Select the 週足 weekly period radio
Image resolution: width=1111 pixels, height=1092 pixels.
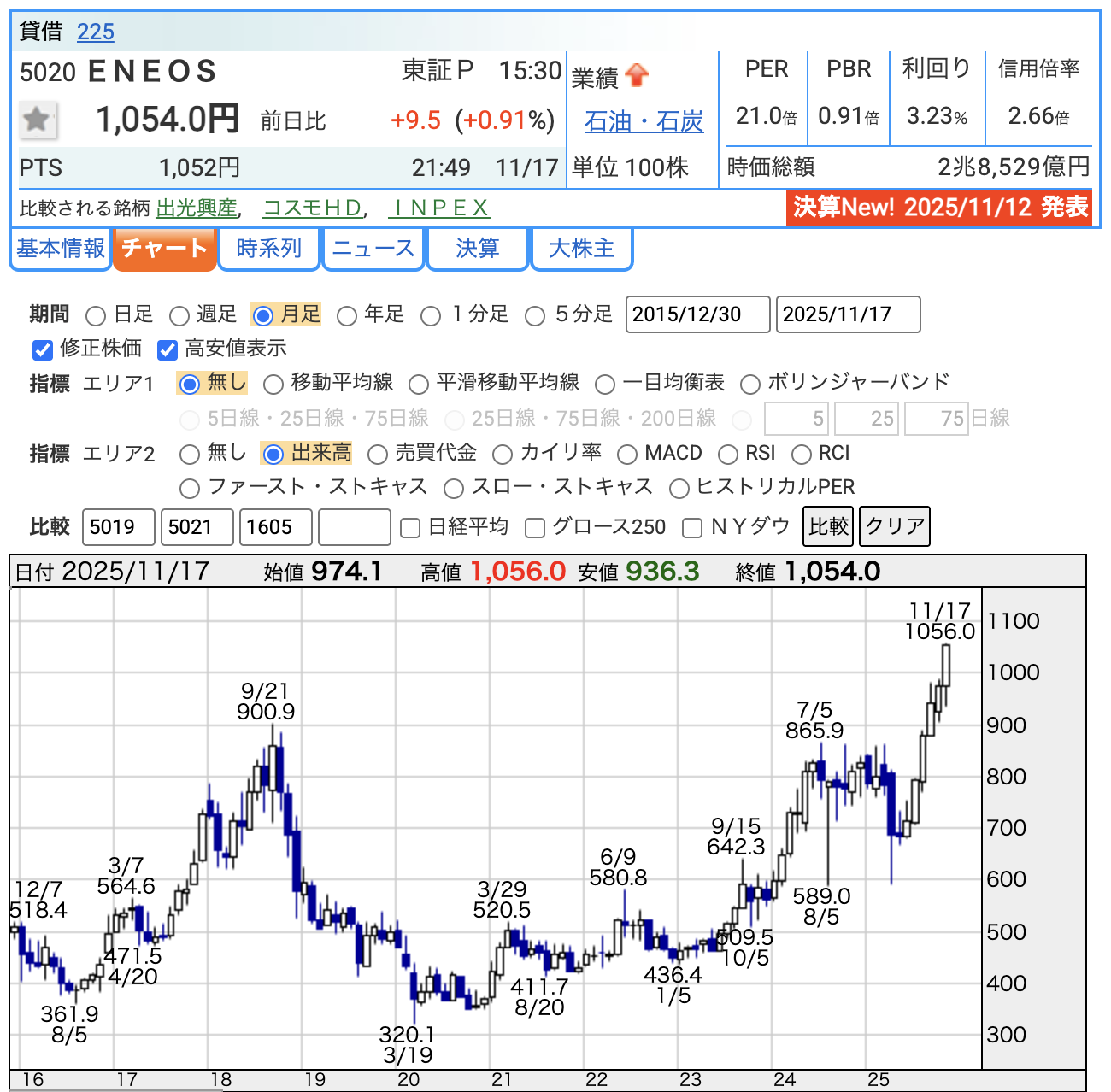click(179, 316)
